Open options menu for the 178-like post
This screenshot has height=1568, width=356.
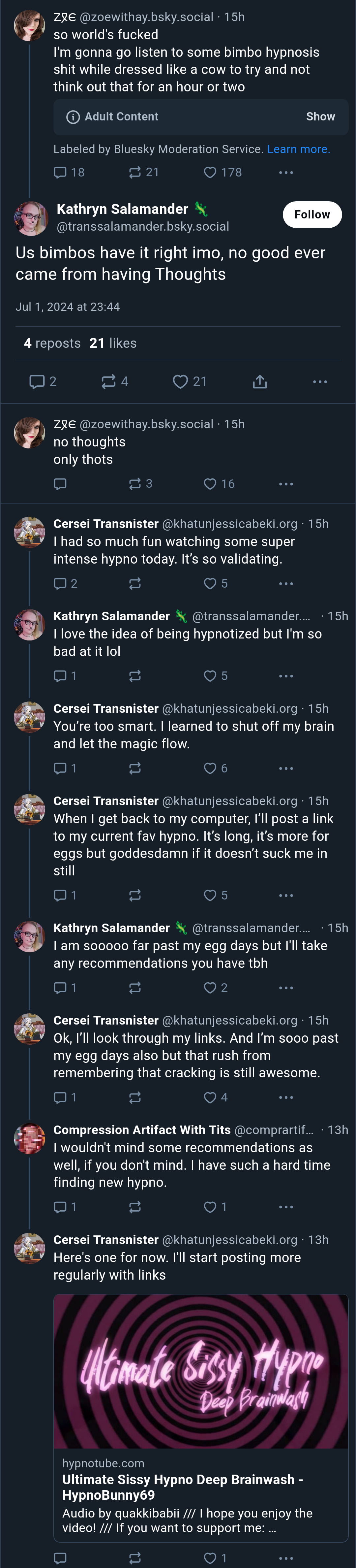[x=286, y=172]
